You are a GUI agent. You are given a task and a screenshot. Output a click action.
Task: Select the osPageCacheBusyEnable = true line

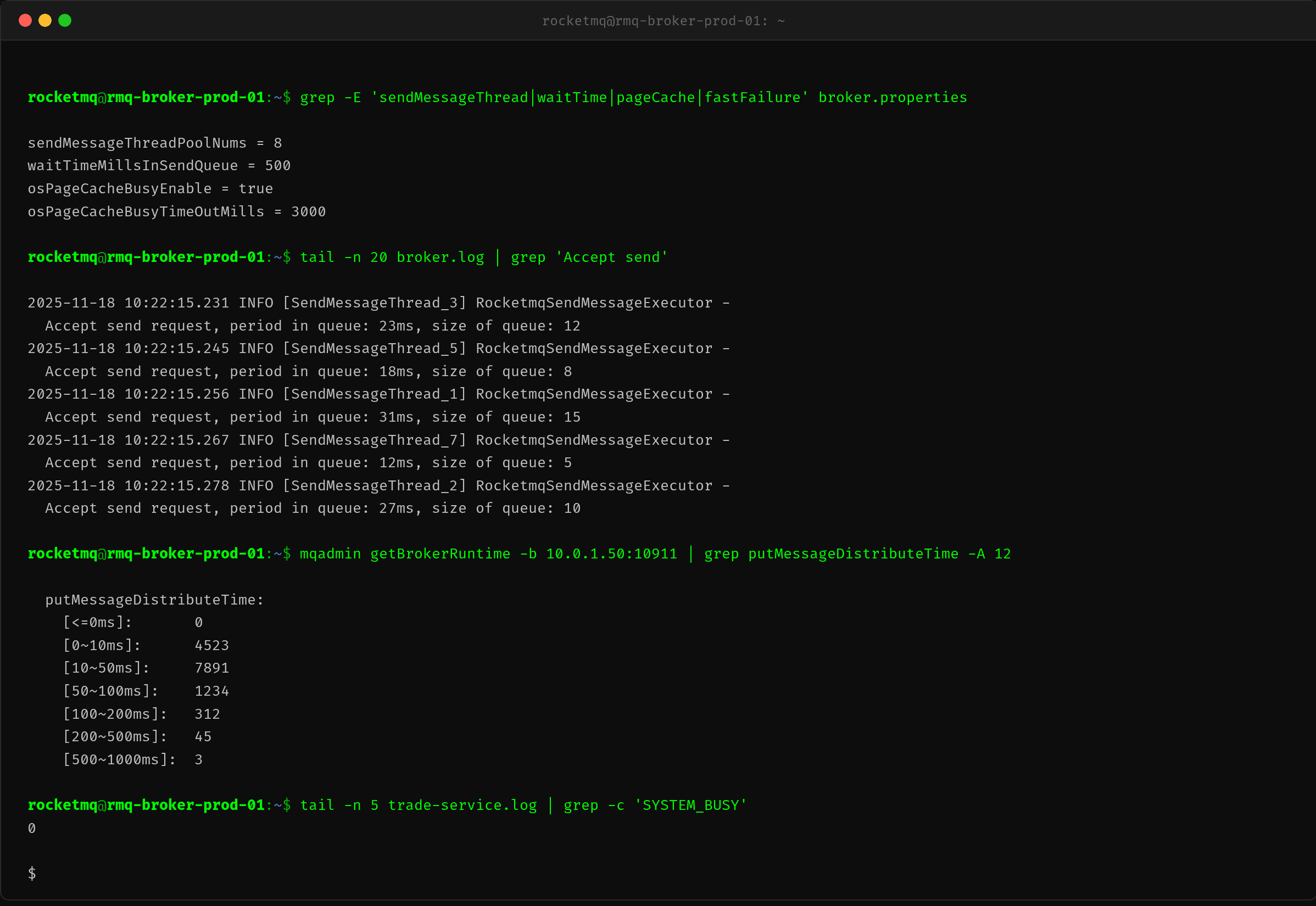point(150,188)
